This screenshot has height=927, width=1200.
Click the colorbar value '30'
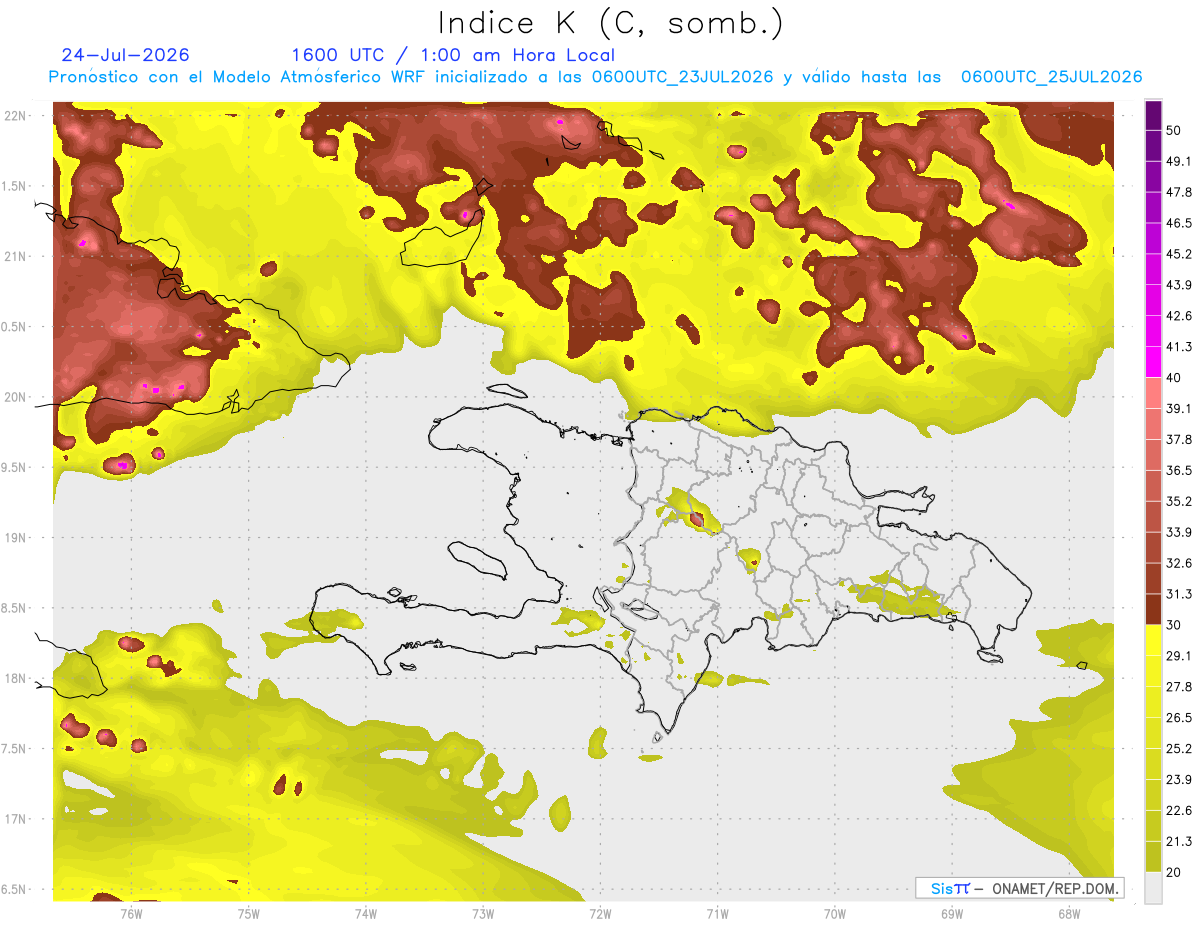point(1175,624)
